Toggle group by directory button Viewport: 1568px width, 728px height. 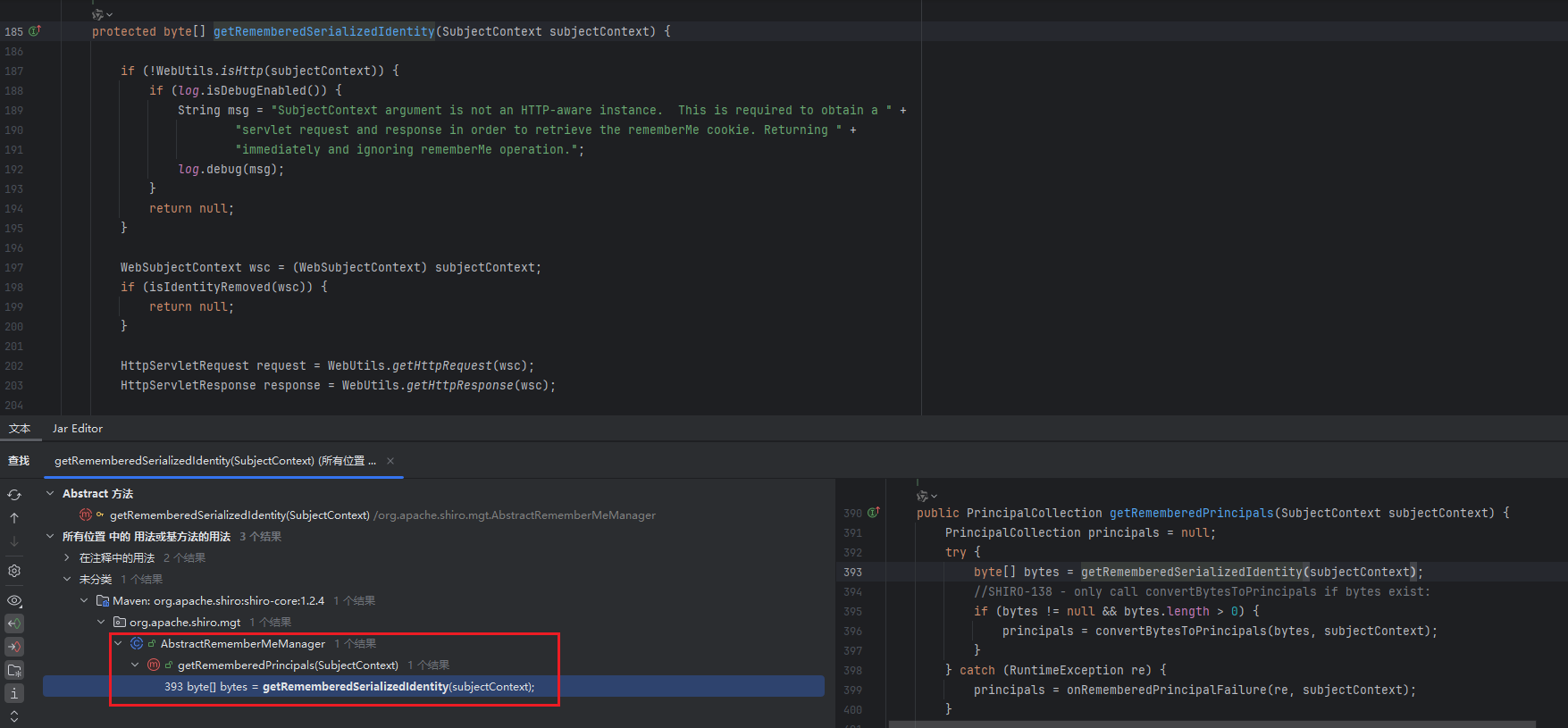coord(14,670)
